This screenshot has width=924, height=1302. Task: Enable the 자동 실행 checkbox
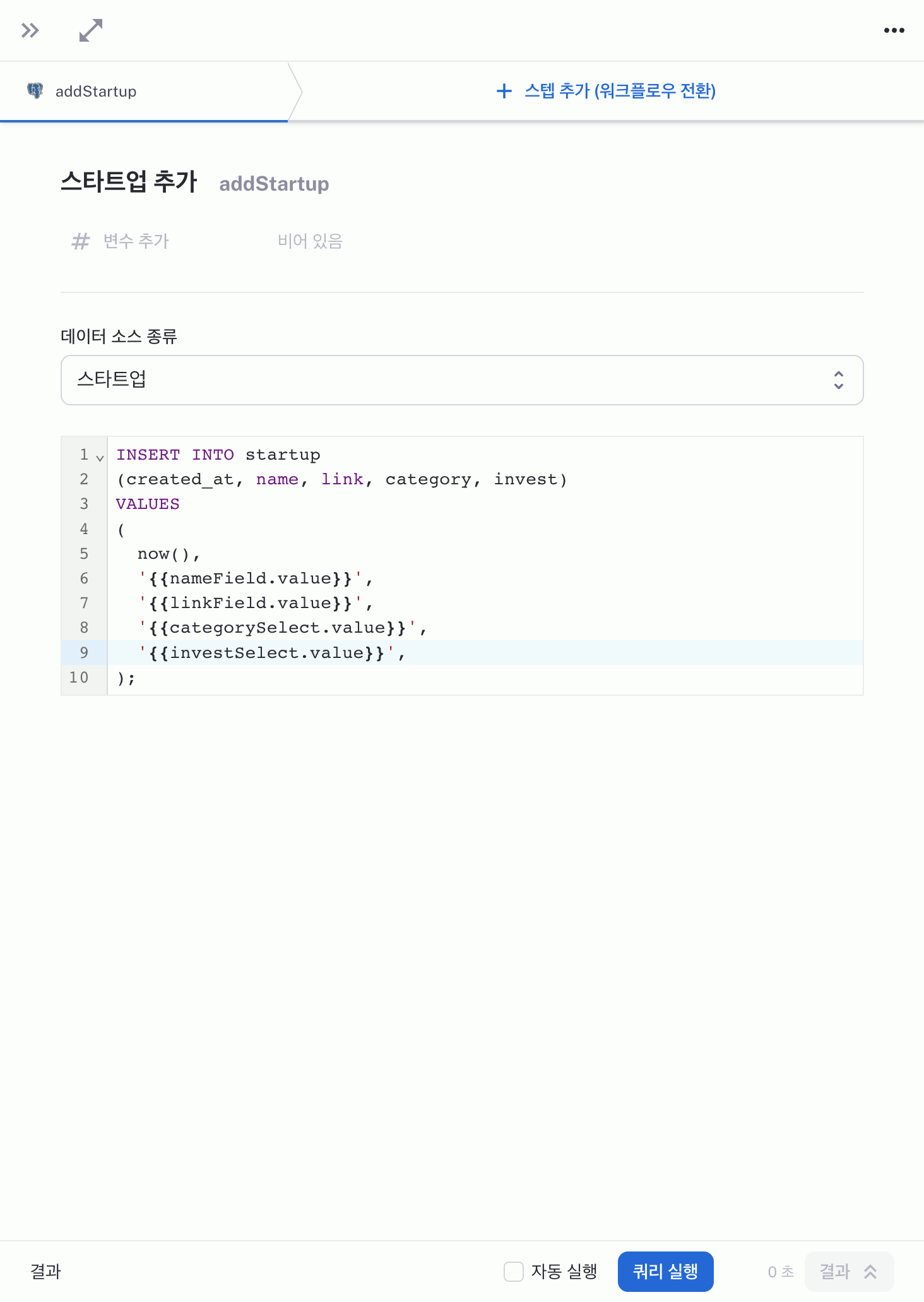(x=514, y=1272)
